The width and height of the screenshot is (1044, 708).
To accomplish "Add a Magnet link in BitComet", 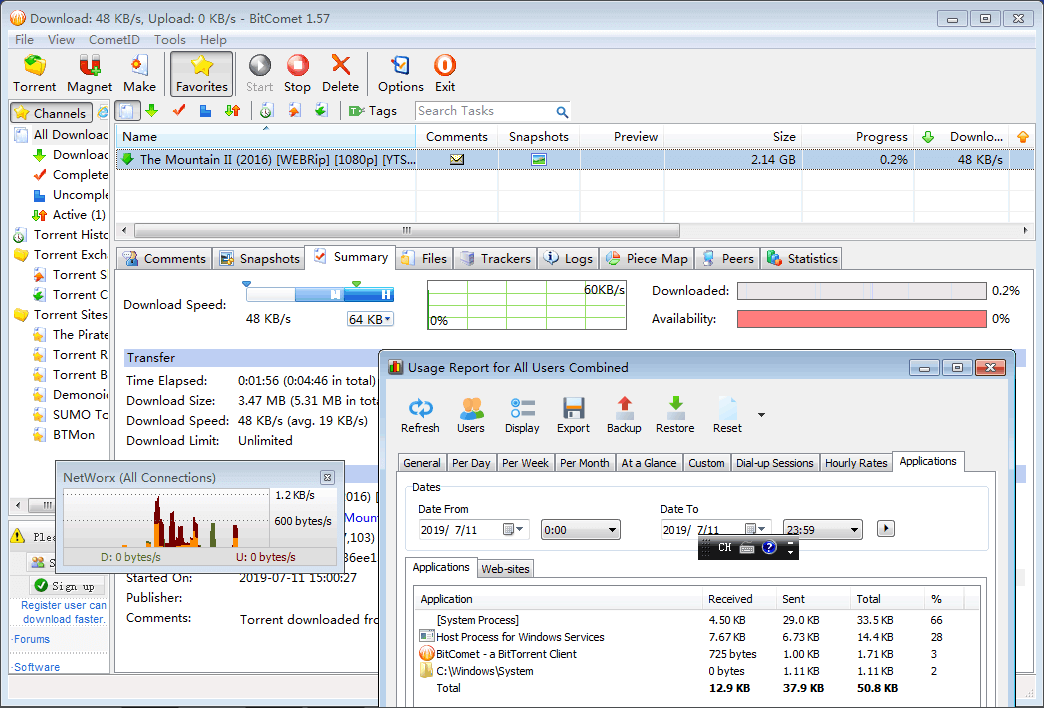I will (x=89, y=74).
